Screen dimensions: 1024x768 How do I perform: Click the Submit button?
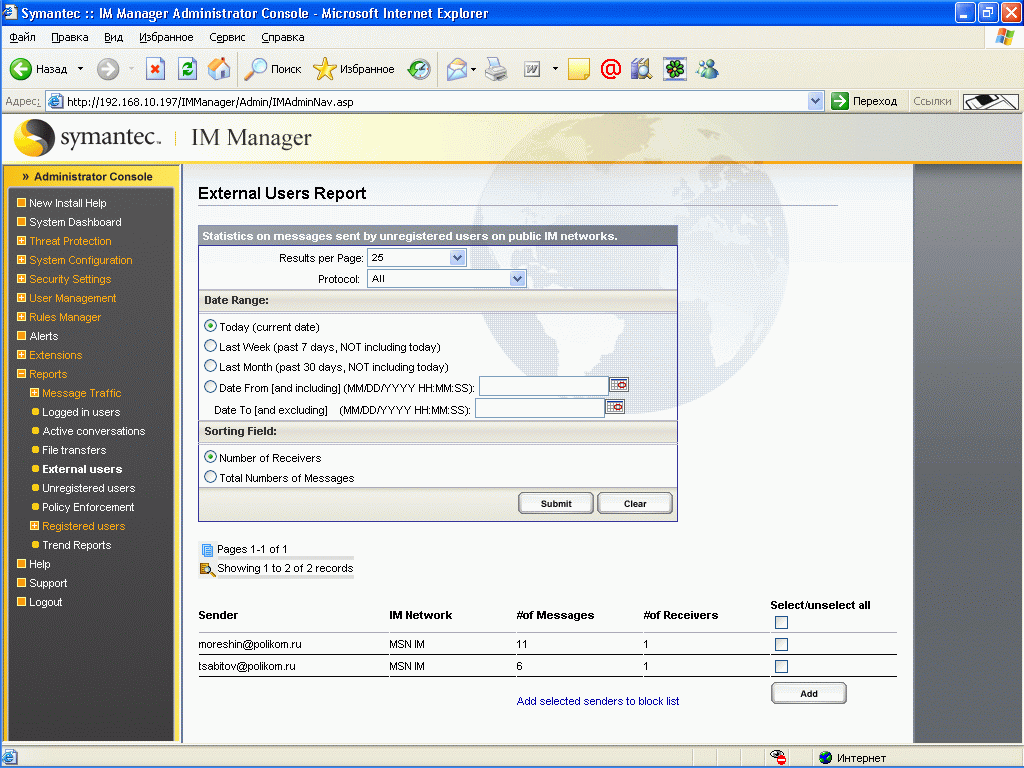click(x=556, y=504)
